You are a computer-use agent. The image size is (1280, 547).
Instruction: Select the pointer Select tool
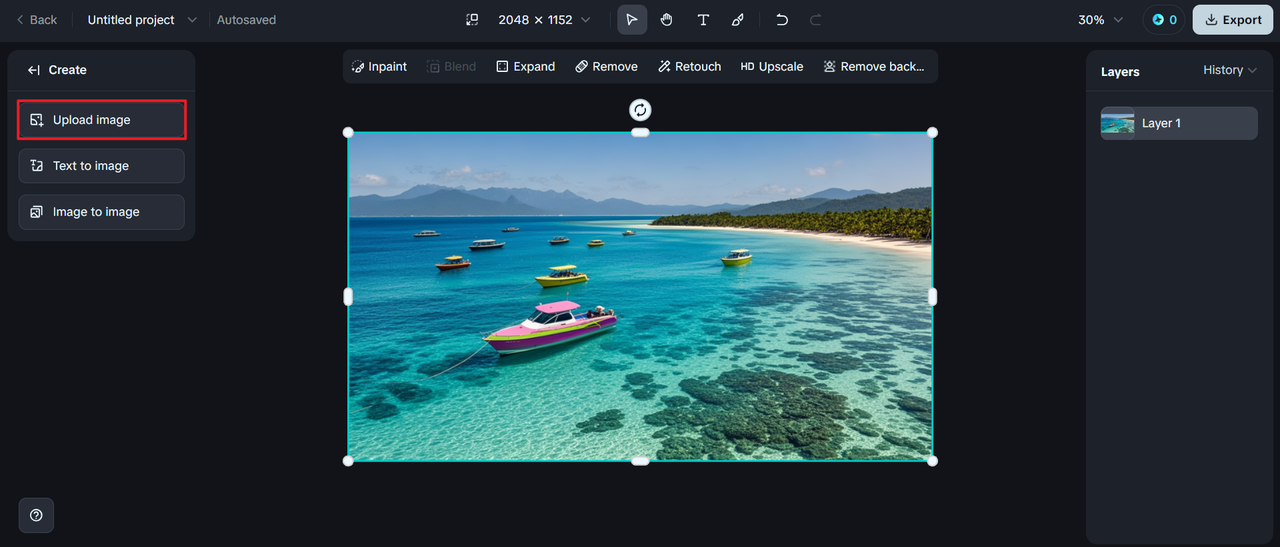pyautogui.click(x=632, y=20)
